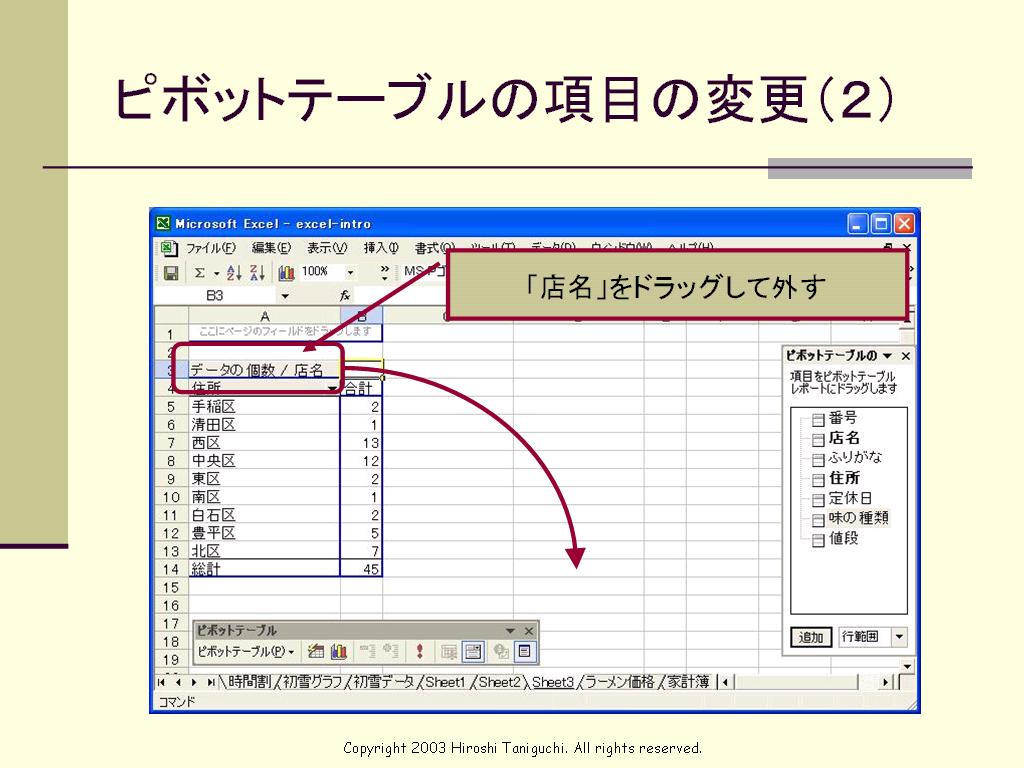
Task: Sort ascending with the A-Z icon
Action: click(x=234, y=273)
